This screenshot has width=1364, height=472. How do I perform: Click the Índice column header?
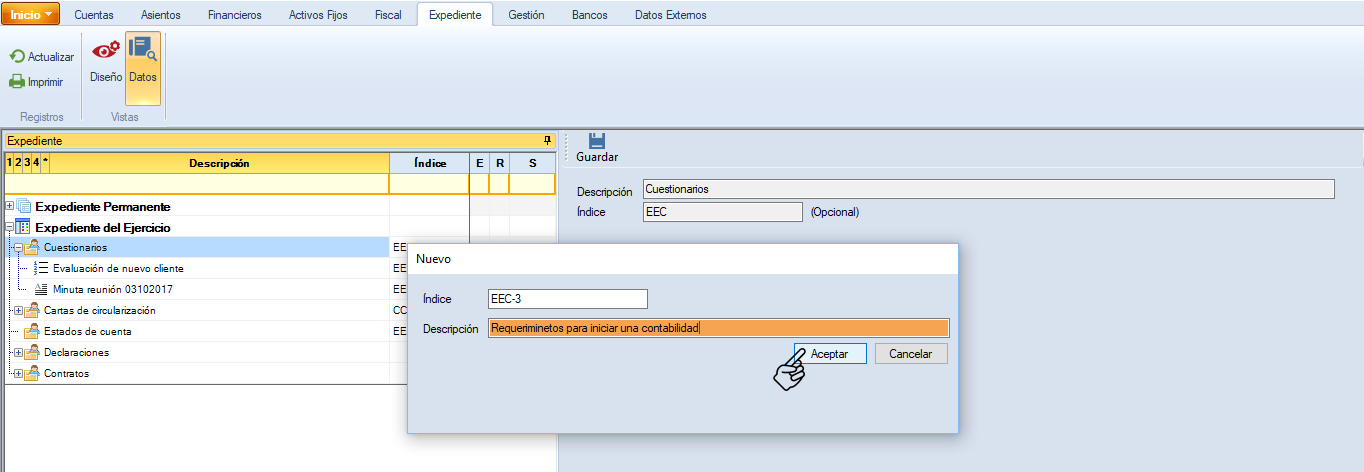pos(429,163)
